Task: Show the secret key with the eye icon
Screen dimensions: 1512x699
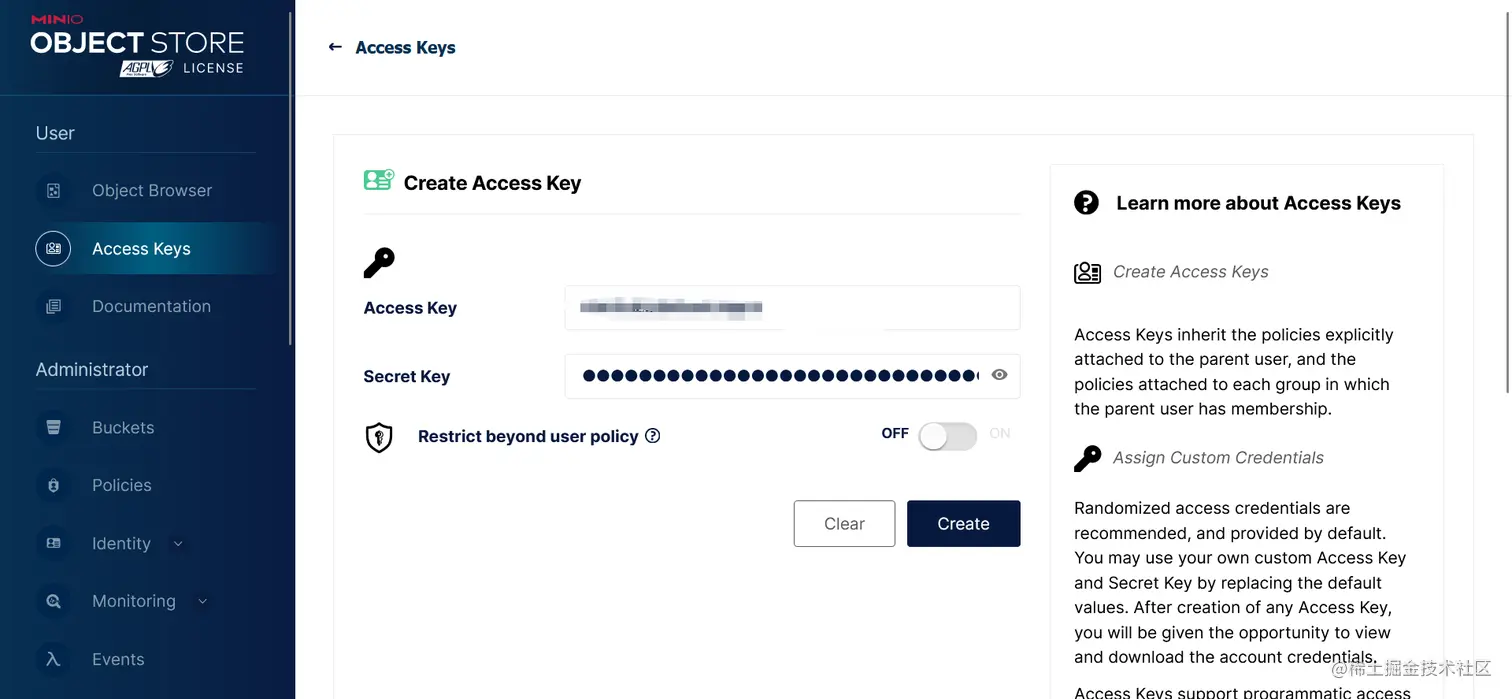Action: tap(999, 375)
